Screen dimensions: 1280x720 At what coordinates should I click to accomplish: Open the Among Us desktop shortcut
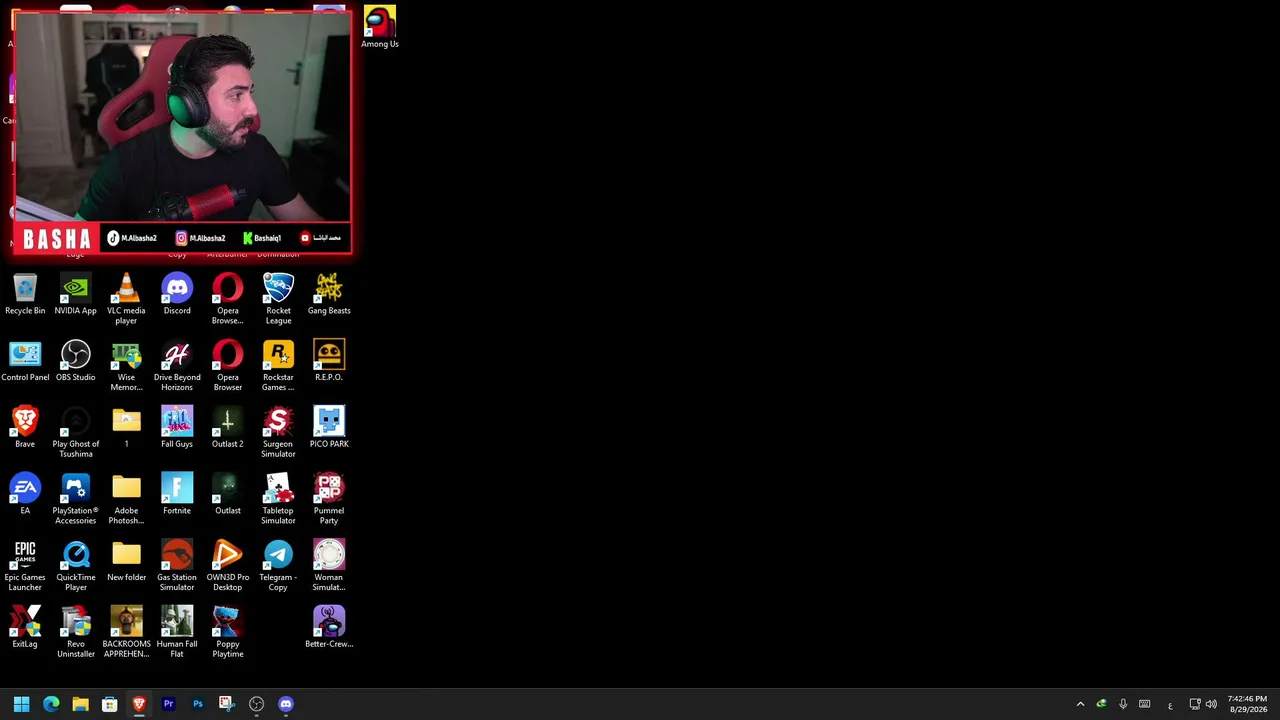point(379,27)
